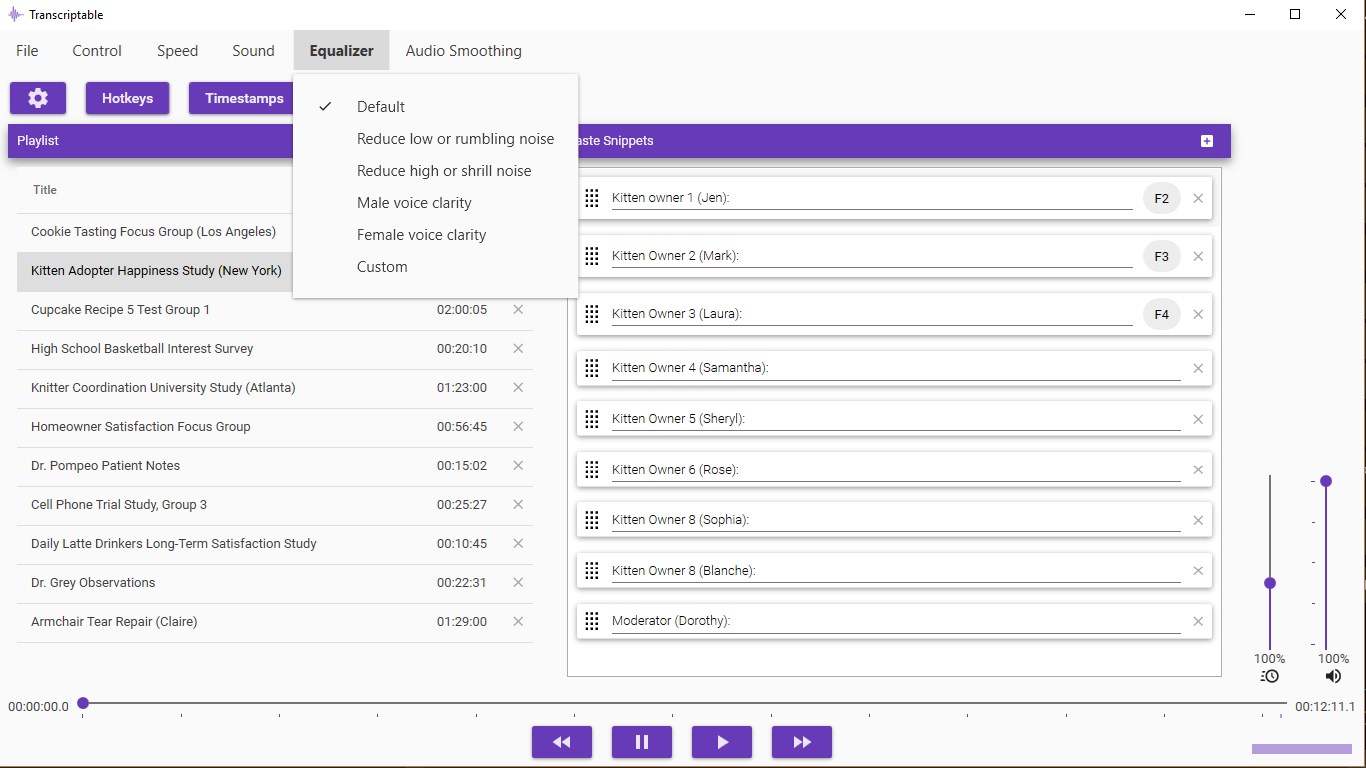Screen dimensions: 1366x768
Task: Click the 00:56:45 duration of Homeowner Satisfaction
Action: (462, 427)
